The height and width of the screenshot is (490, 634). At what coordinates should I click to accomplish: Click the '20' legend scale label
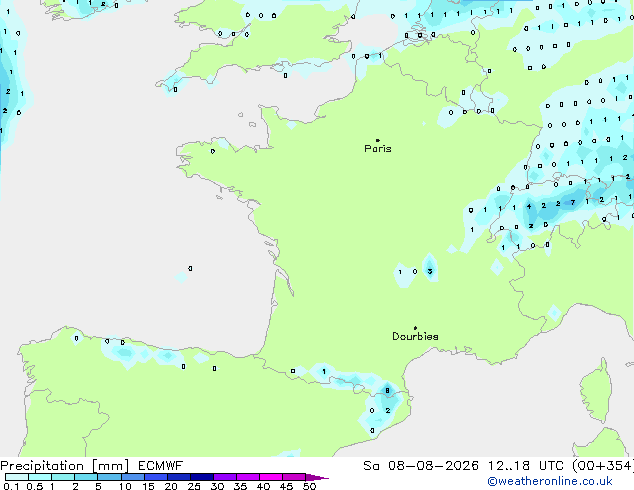(x=171, y=486)
